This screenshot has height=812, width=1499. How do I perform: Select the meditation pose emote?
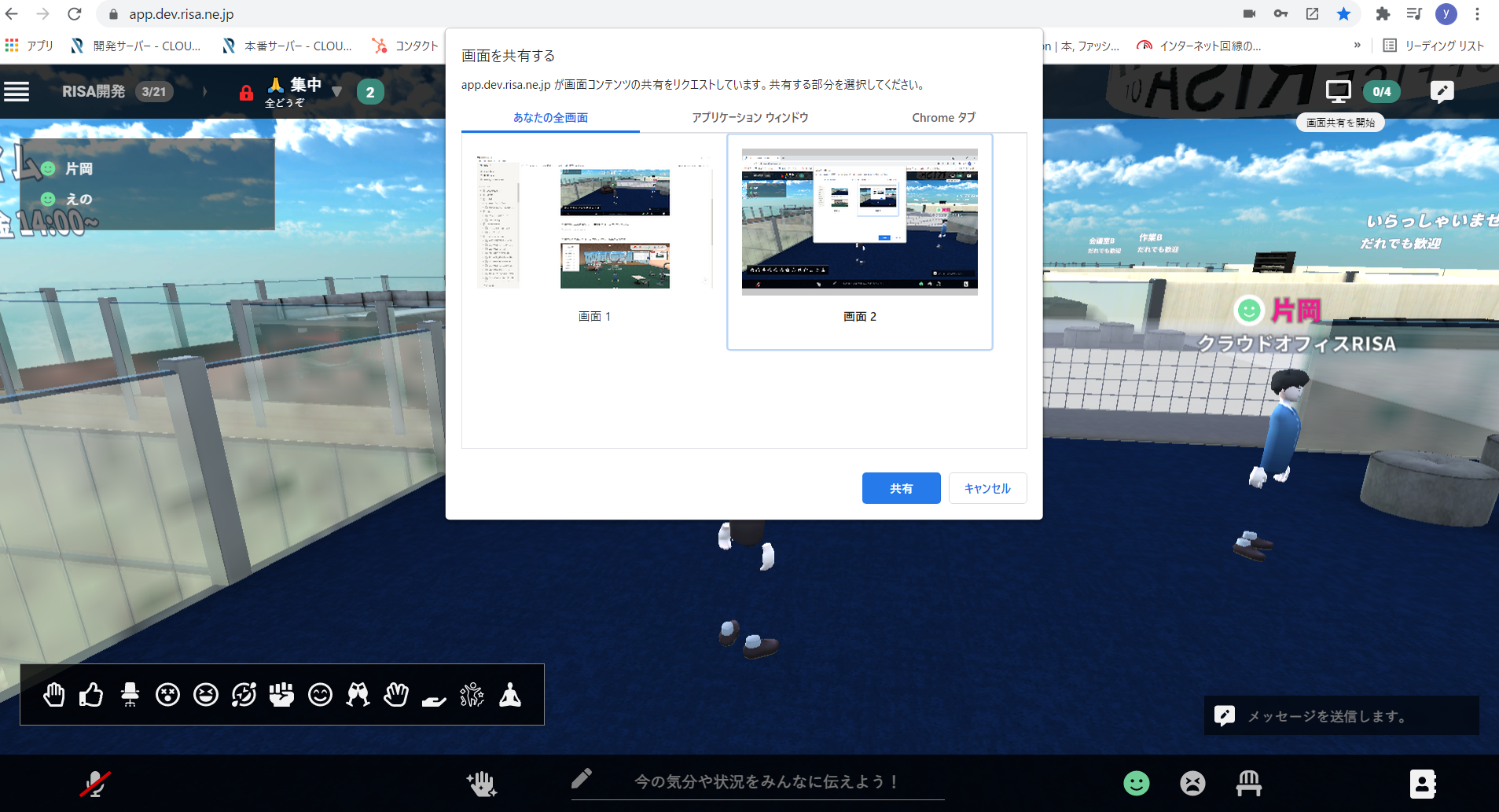tap(510, 695)
